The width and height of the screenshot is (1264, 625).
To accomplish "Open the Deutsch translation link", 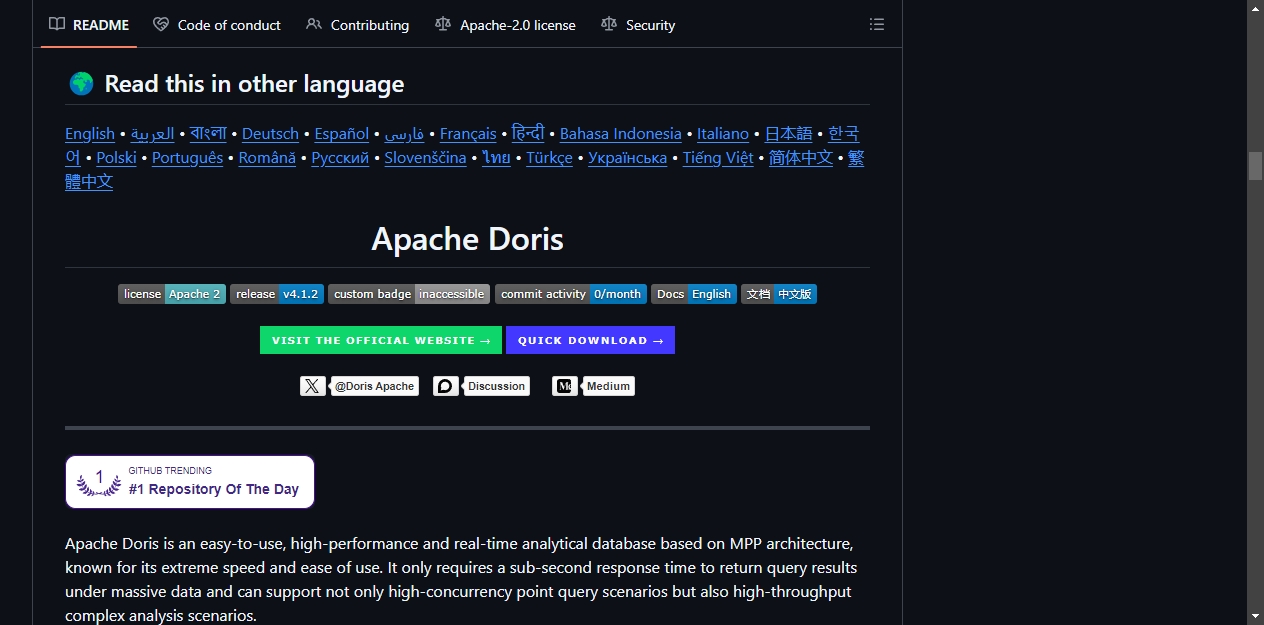I will tap(270, 134).
